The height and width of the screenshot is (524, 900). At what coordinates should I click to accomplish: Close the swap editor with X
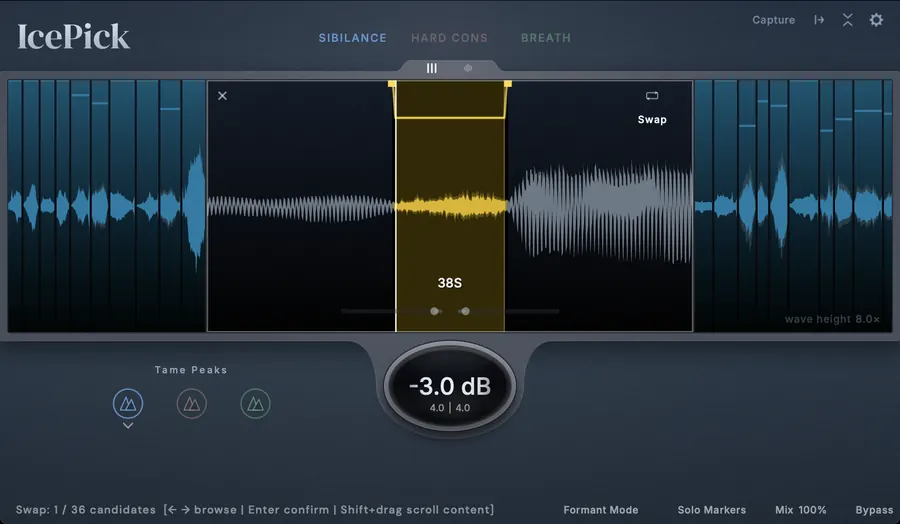[x=222, y=96]
